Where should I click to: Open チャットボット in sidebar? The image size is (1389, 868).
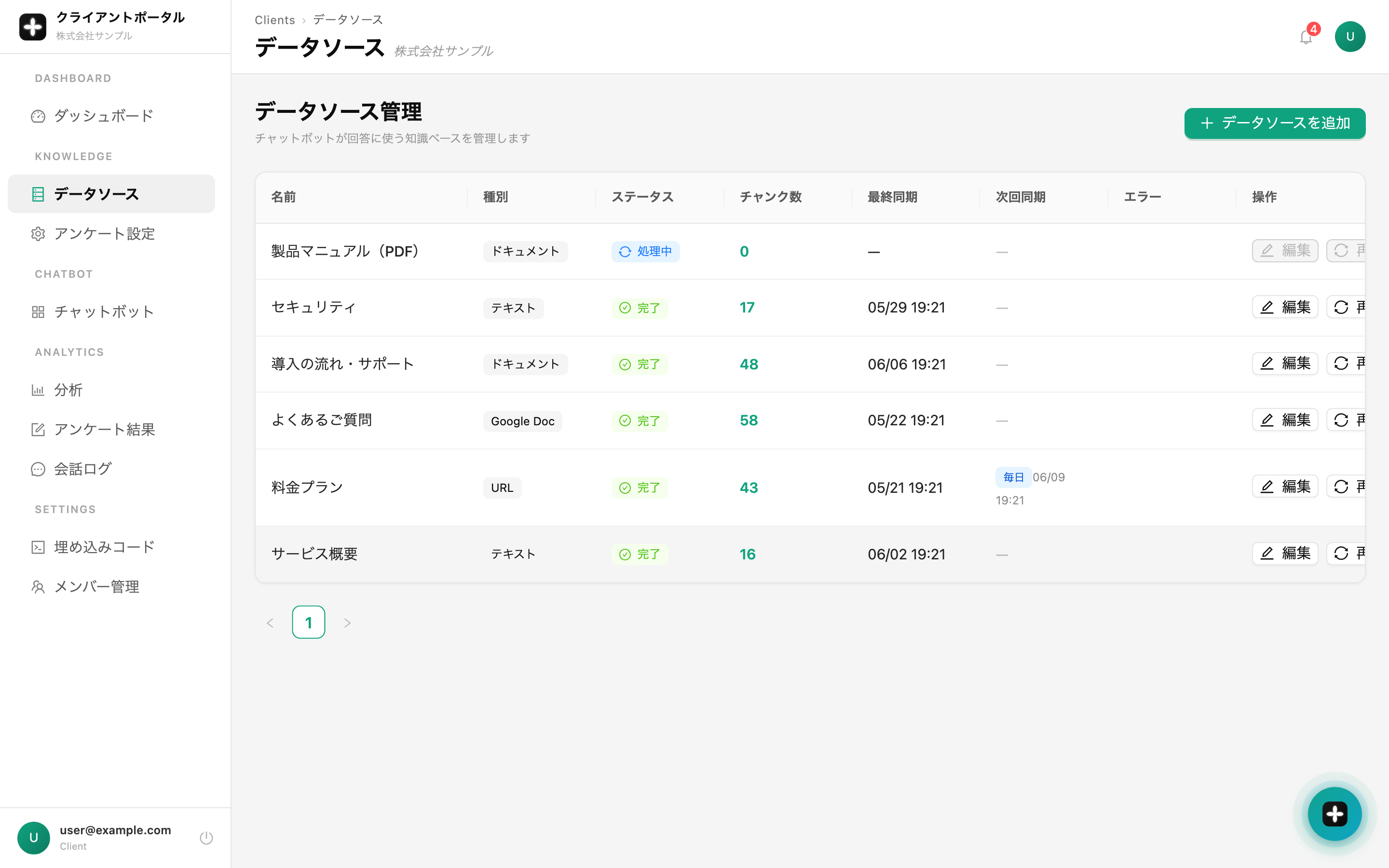(x=111, y=312)
